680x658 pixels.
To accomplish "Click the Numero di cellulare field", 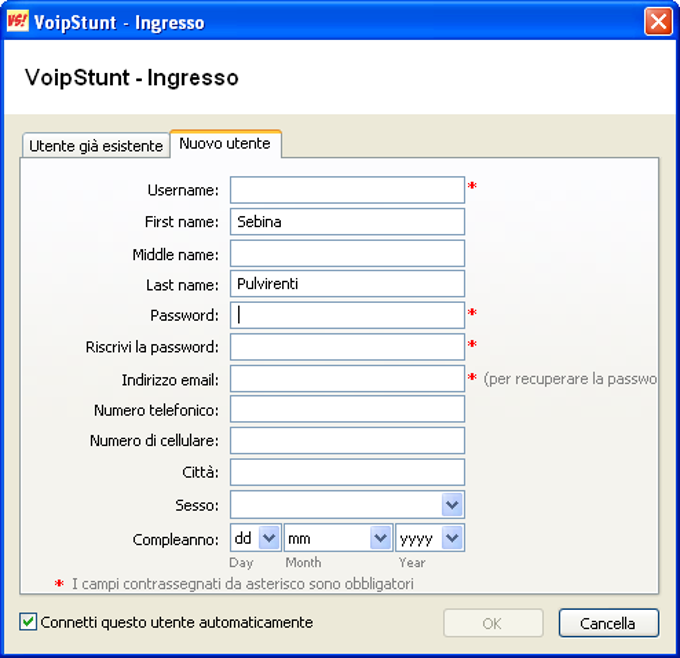I will coord(347,441).
